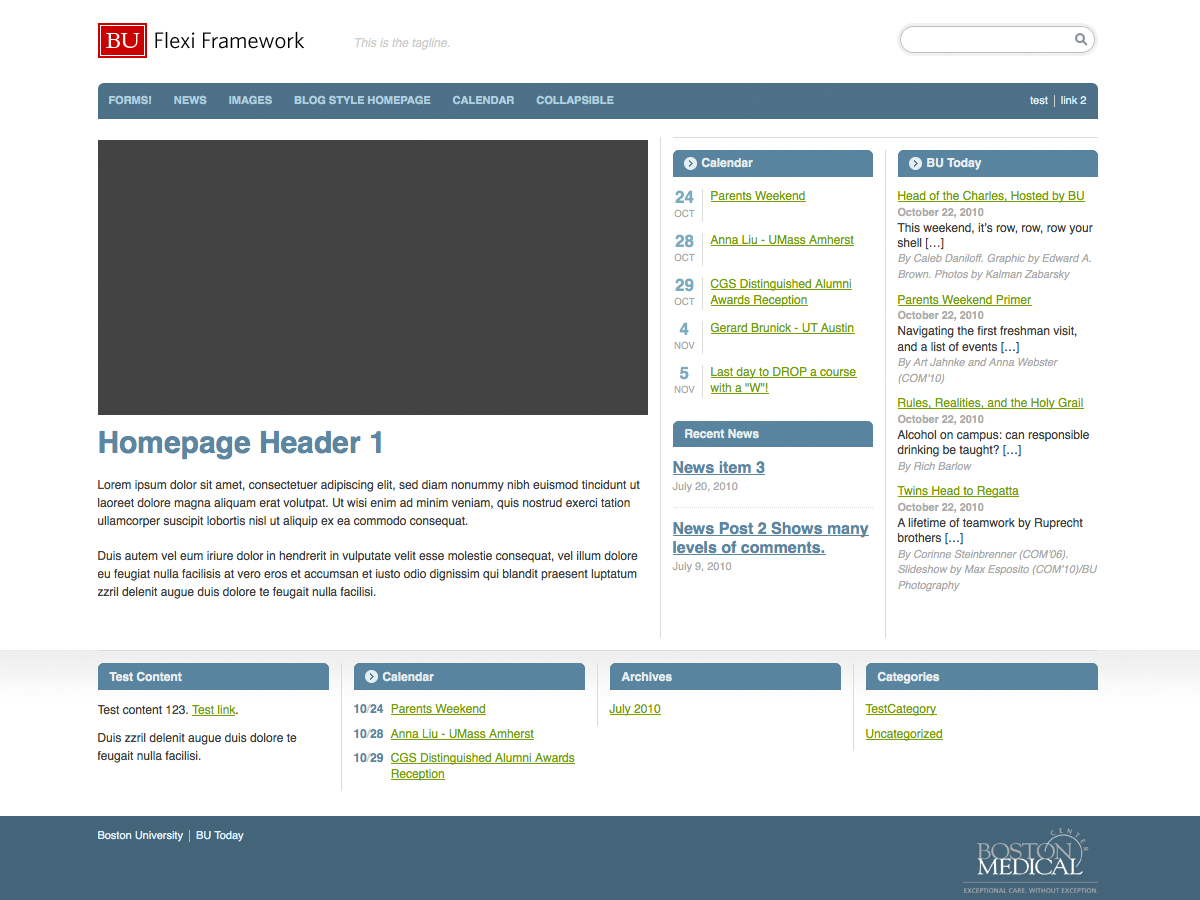Click arrow icon in sidebar Calendar header

click(x=690, y=163)
